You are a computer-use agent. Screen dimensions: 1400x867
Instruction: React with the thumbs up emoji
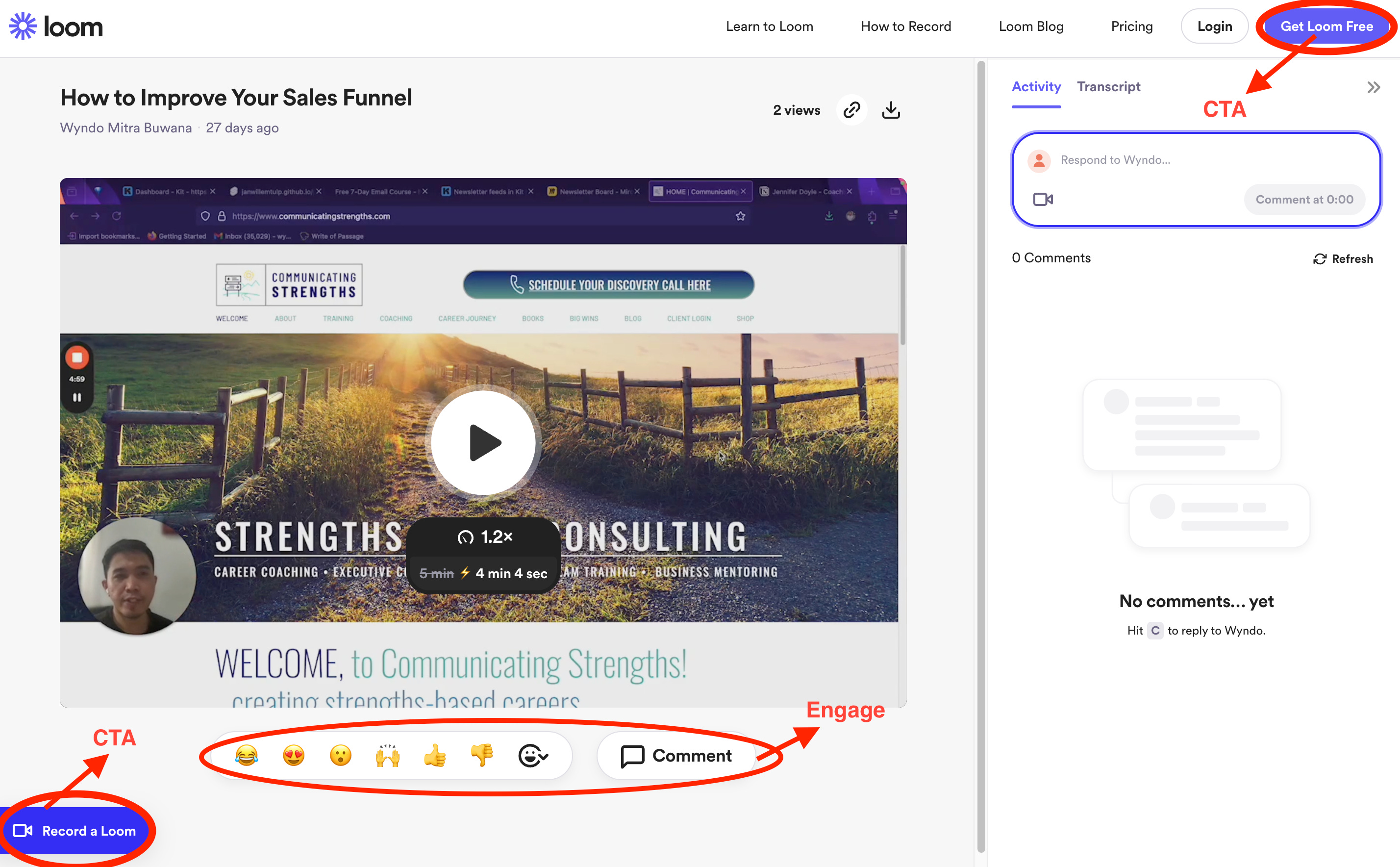[x=434, y=756]
